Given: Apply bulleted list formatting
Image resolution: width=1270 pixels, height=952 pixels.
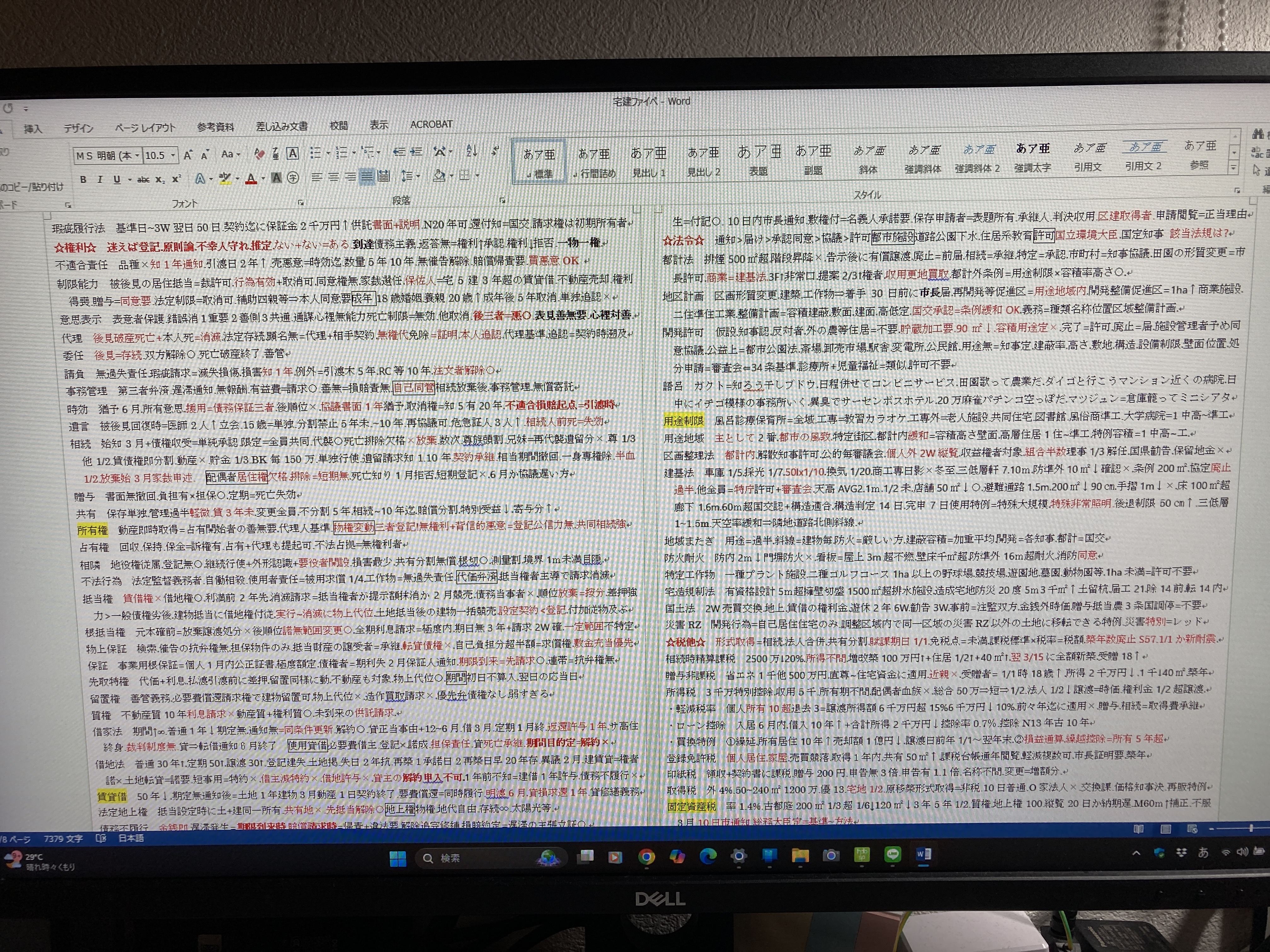Looking at the screenshot, I should (x=315, y=153).
